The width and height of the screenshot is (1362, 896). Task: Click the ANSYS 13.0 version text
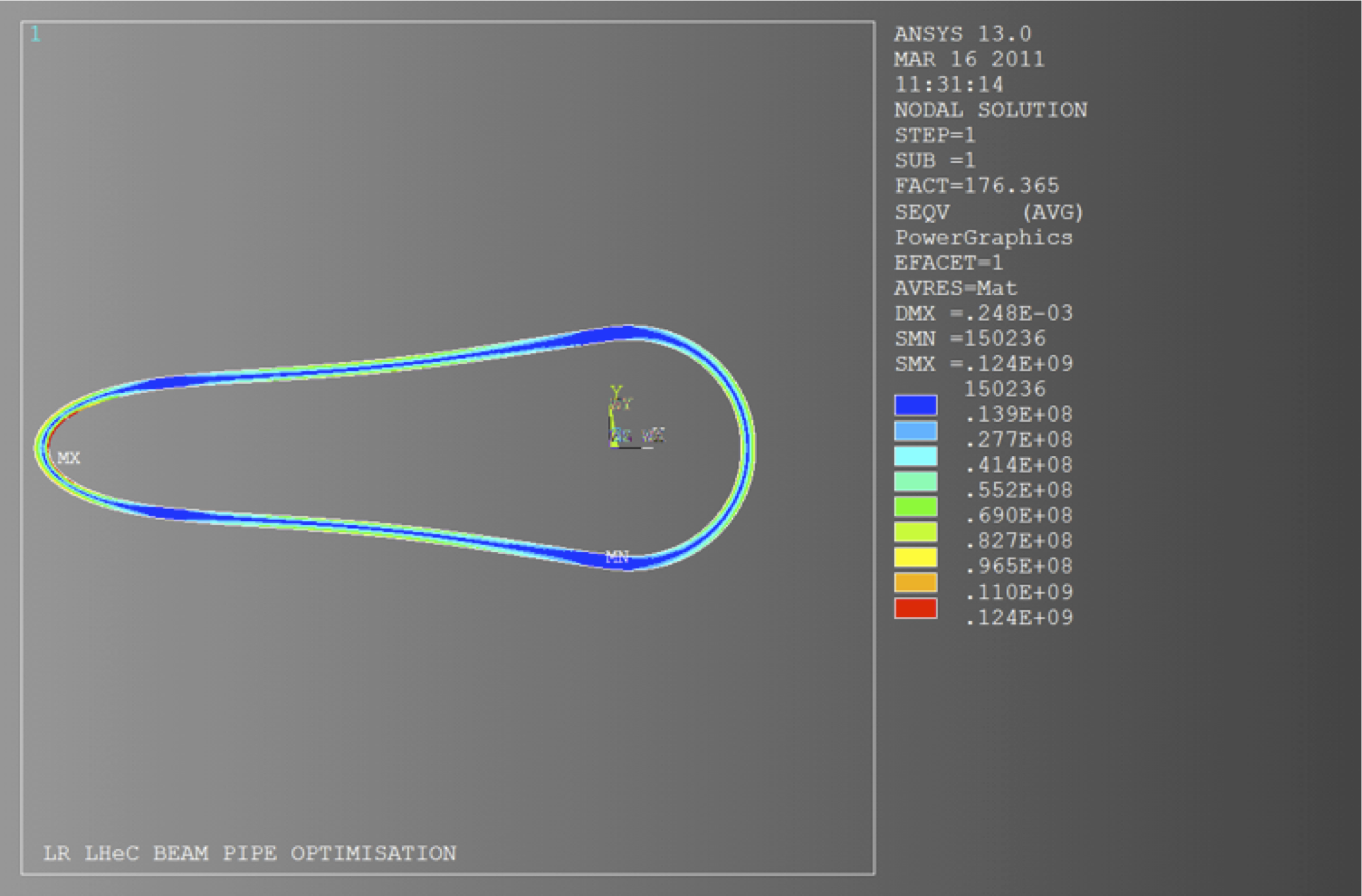click(963, 34)
